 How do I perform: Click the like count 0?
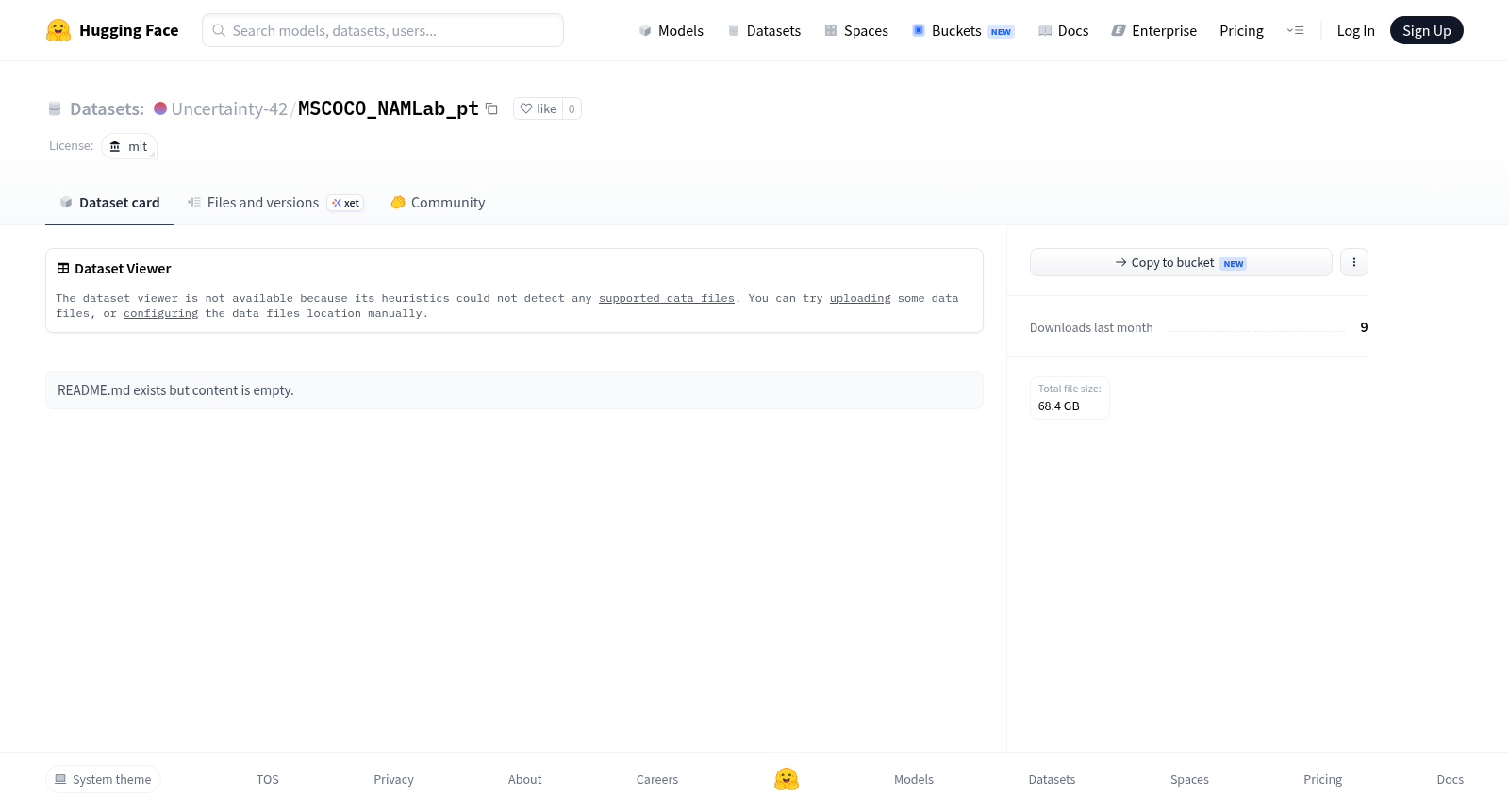tap(572, 108)
